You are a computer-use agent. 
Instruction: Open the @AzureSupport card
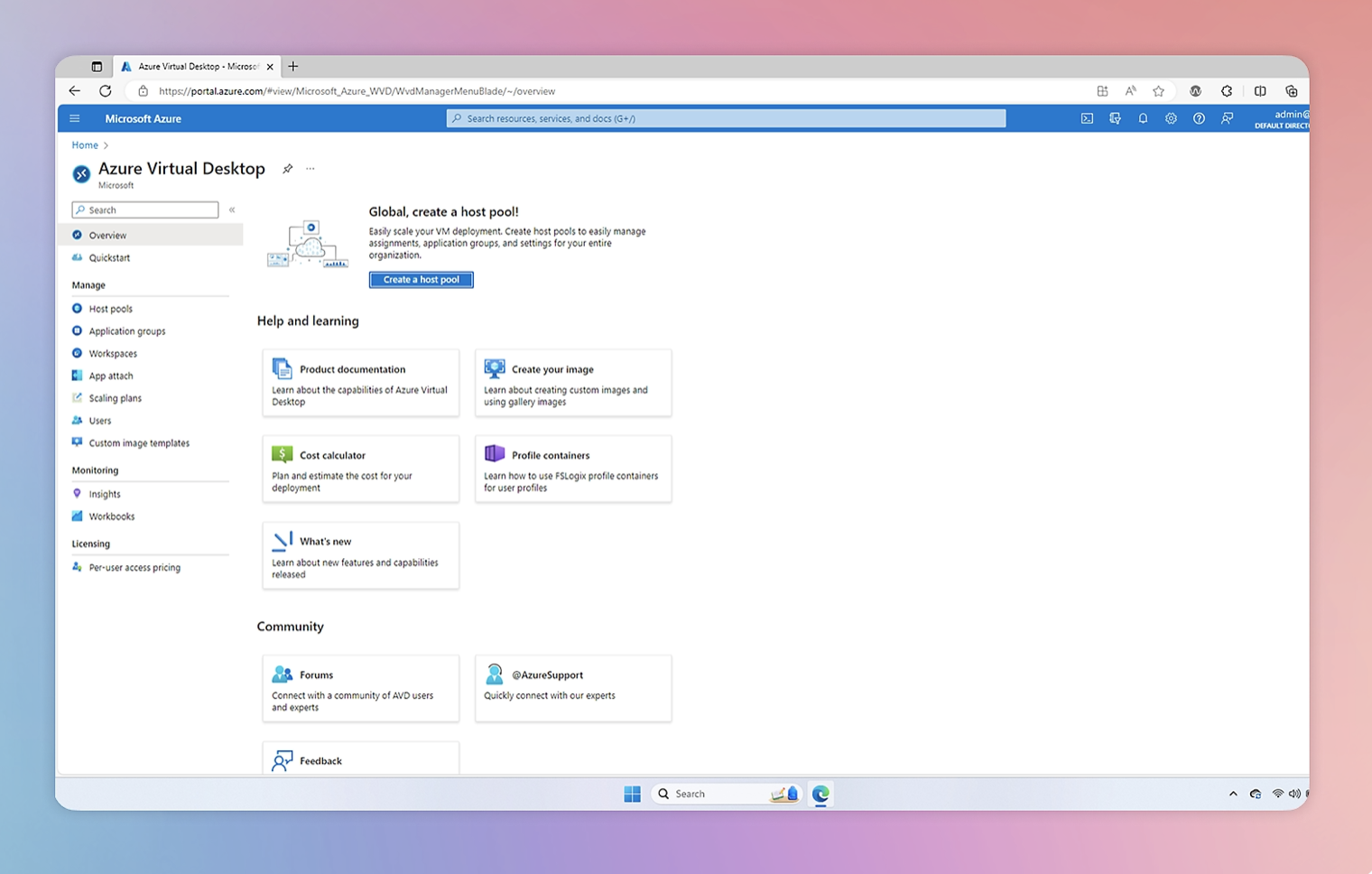(573, 688)
